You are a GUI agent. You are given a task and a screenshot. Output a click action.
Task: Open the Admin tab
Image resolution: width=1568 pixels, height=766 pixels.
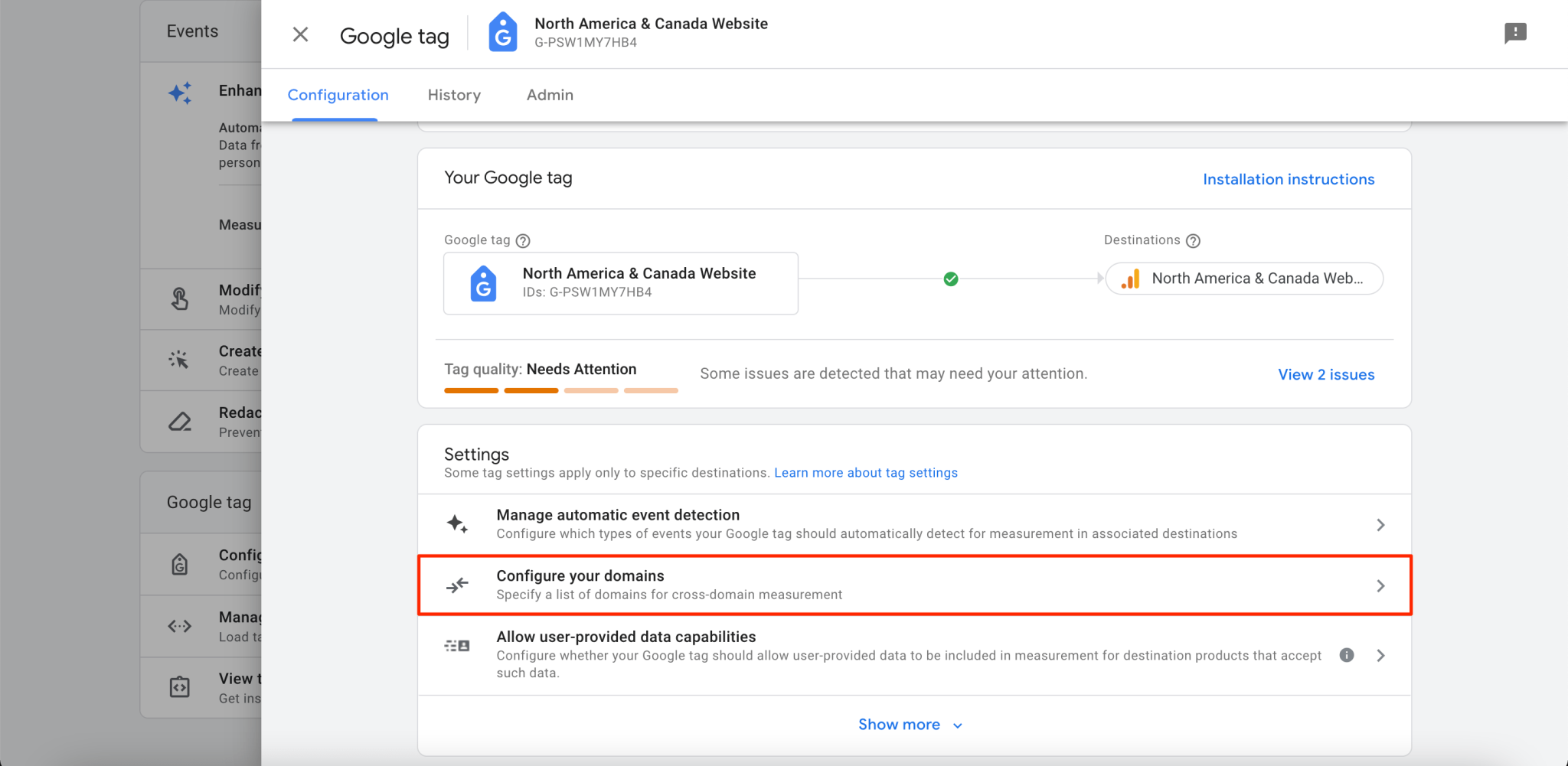pyautogui.click(x=549, y=95)
